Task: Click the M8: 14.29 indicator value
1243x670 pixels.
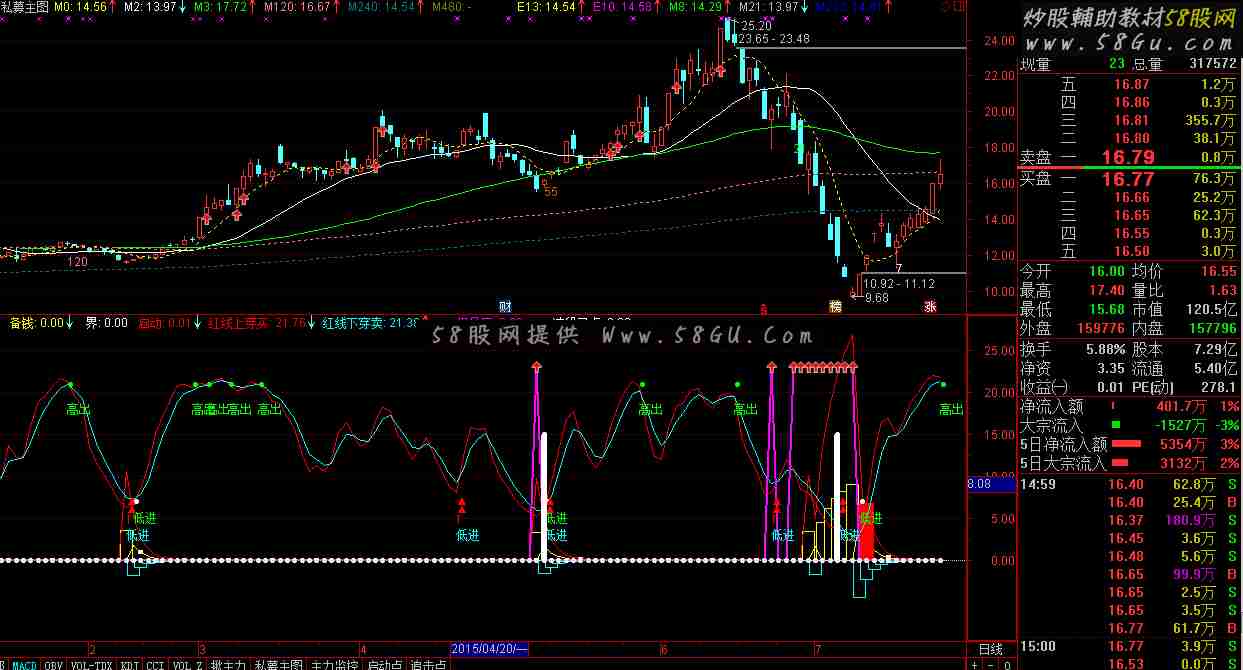Action: coord(694,7)
